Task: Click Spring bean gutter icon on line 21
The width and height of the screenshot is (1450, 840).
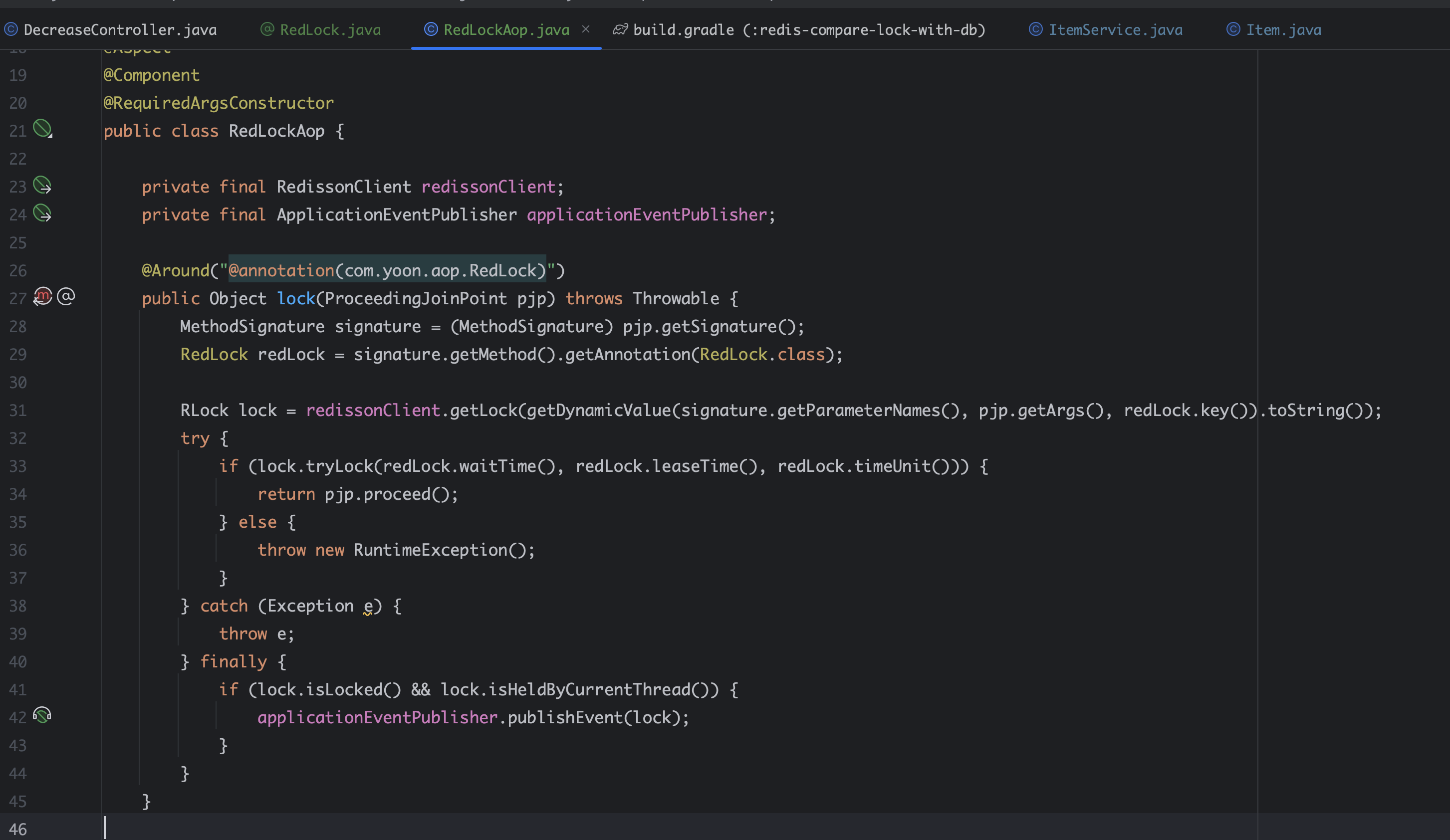Action: [42, 128]
